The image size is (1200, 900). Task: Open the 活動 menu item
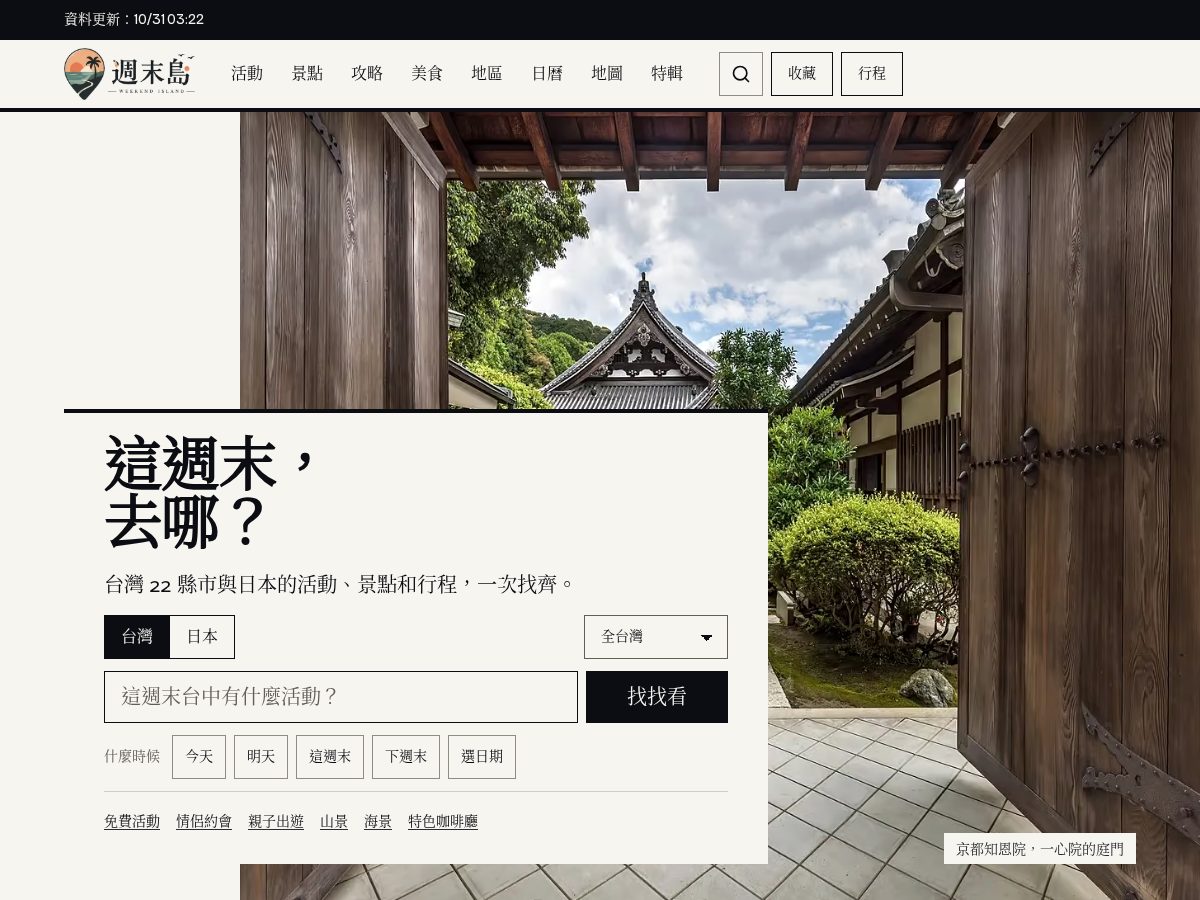tap(247, 74)
